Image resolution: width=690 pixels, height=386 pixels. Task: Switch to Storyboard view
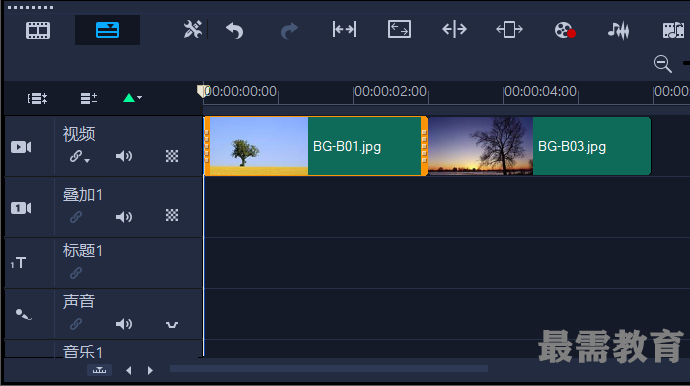pyautogui.click(x=38, y=30)
